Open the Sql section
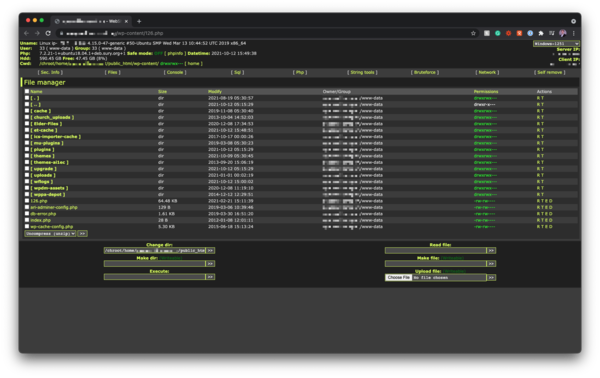The height and width of the screenshot is (378, 600). click(x=237, y=72)
